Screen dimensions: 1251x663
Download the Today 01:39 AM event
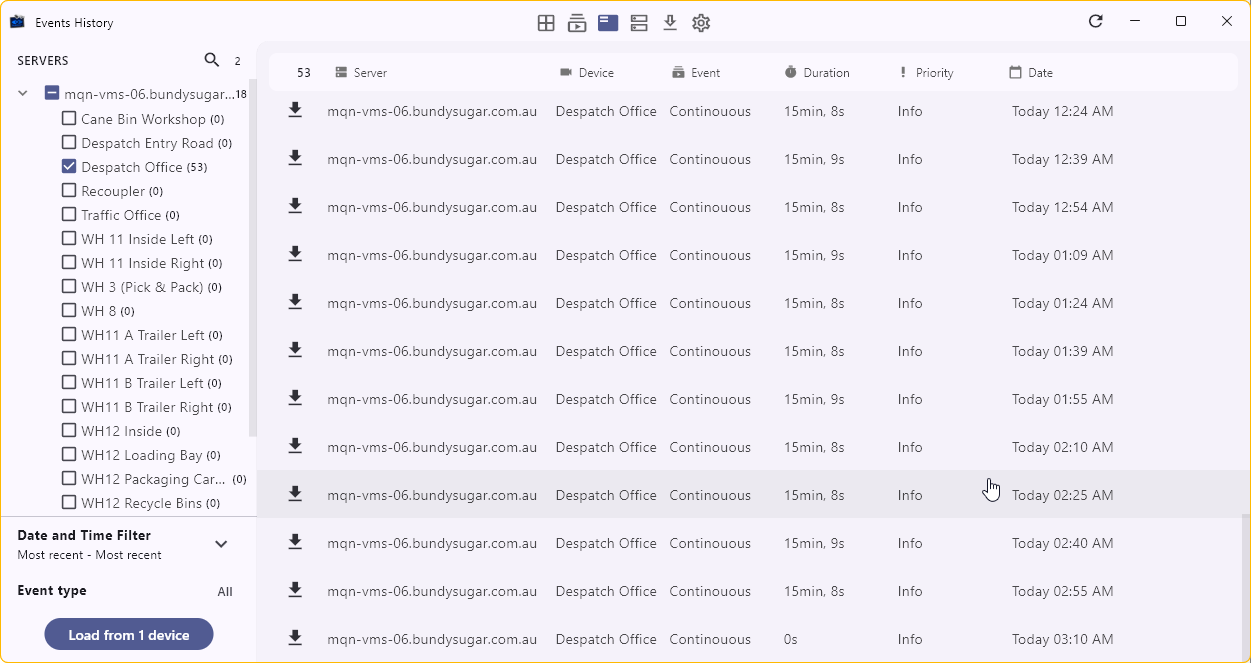coord(295,350)
